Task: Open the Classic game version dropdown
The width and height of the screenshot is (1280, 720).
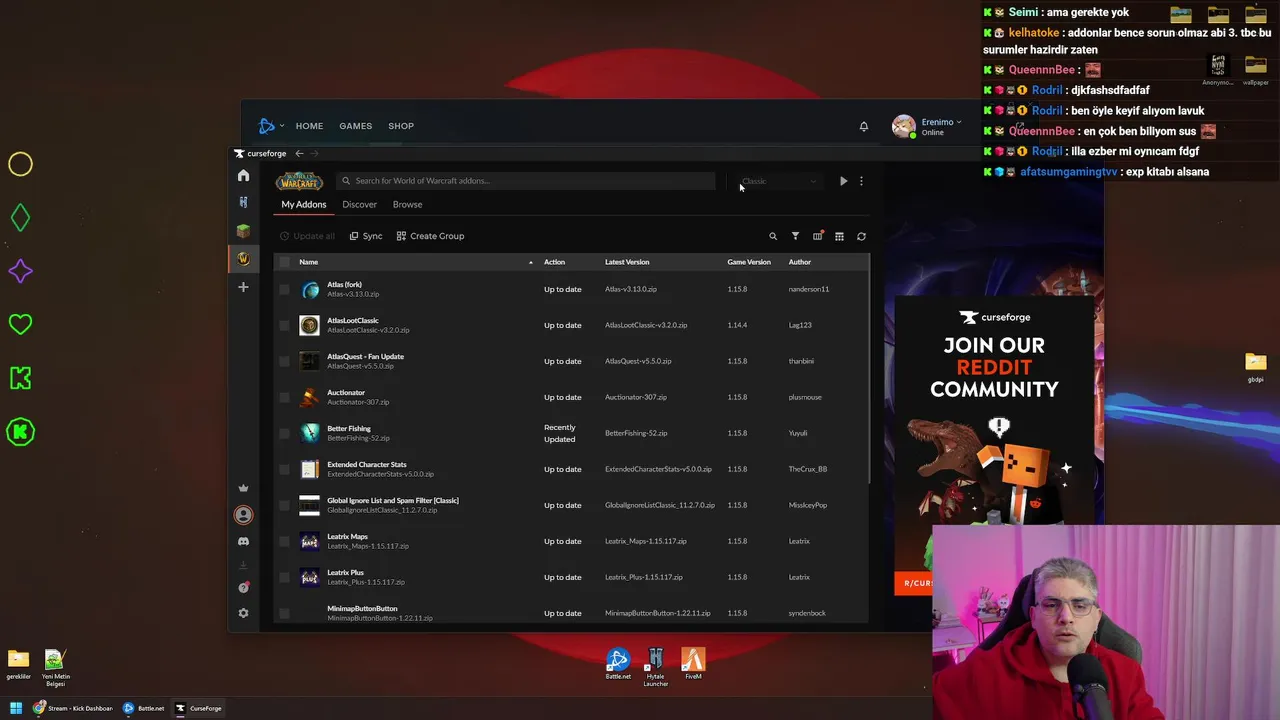Action: (x=779, y=181)
